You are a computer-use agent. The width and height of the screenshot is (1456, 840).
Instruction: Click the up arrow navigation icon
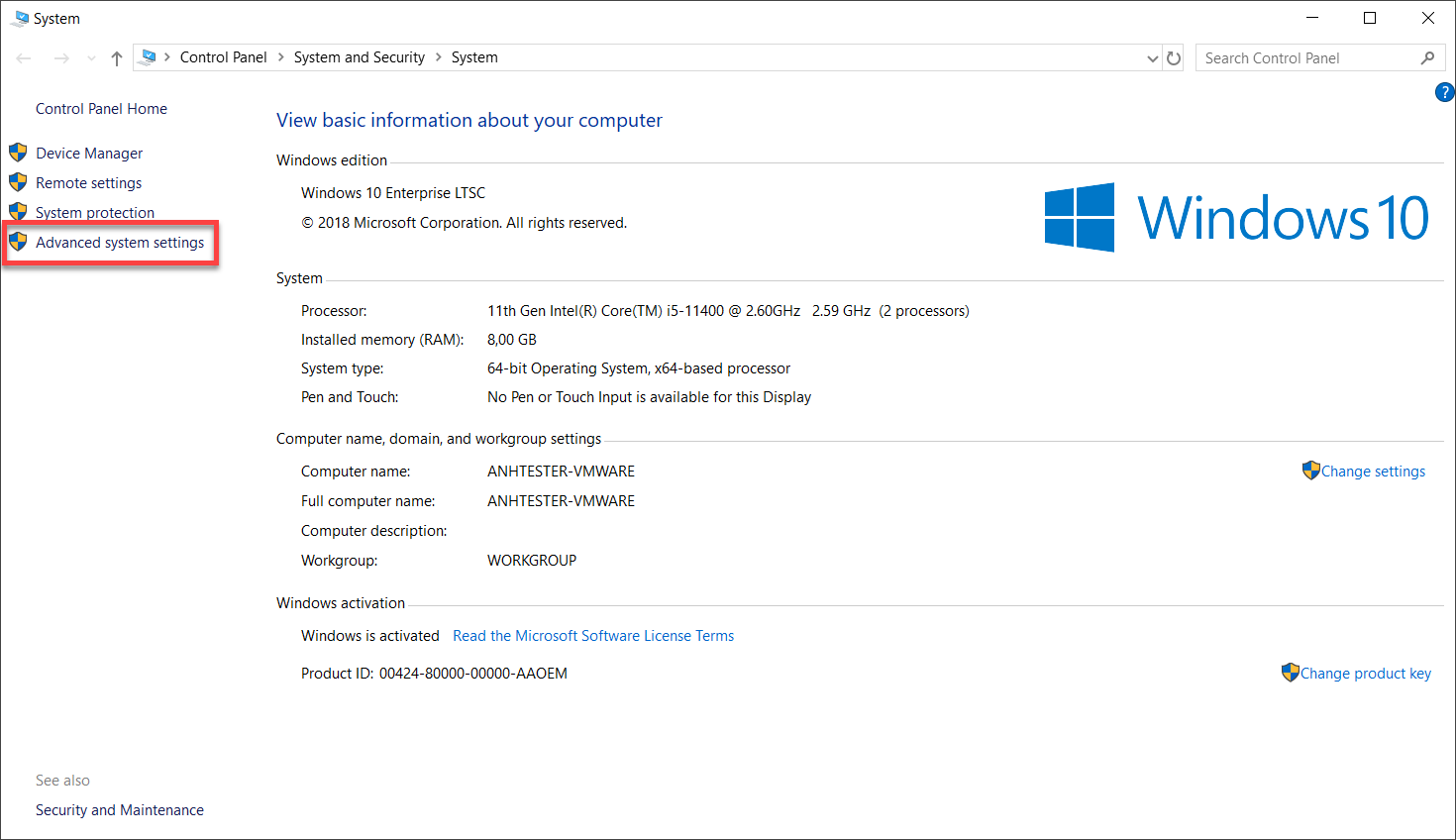point(117,58)
